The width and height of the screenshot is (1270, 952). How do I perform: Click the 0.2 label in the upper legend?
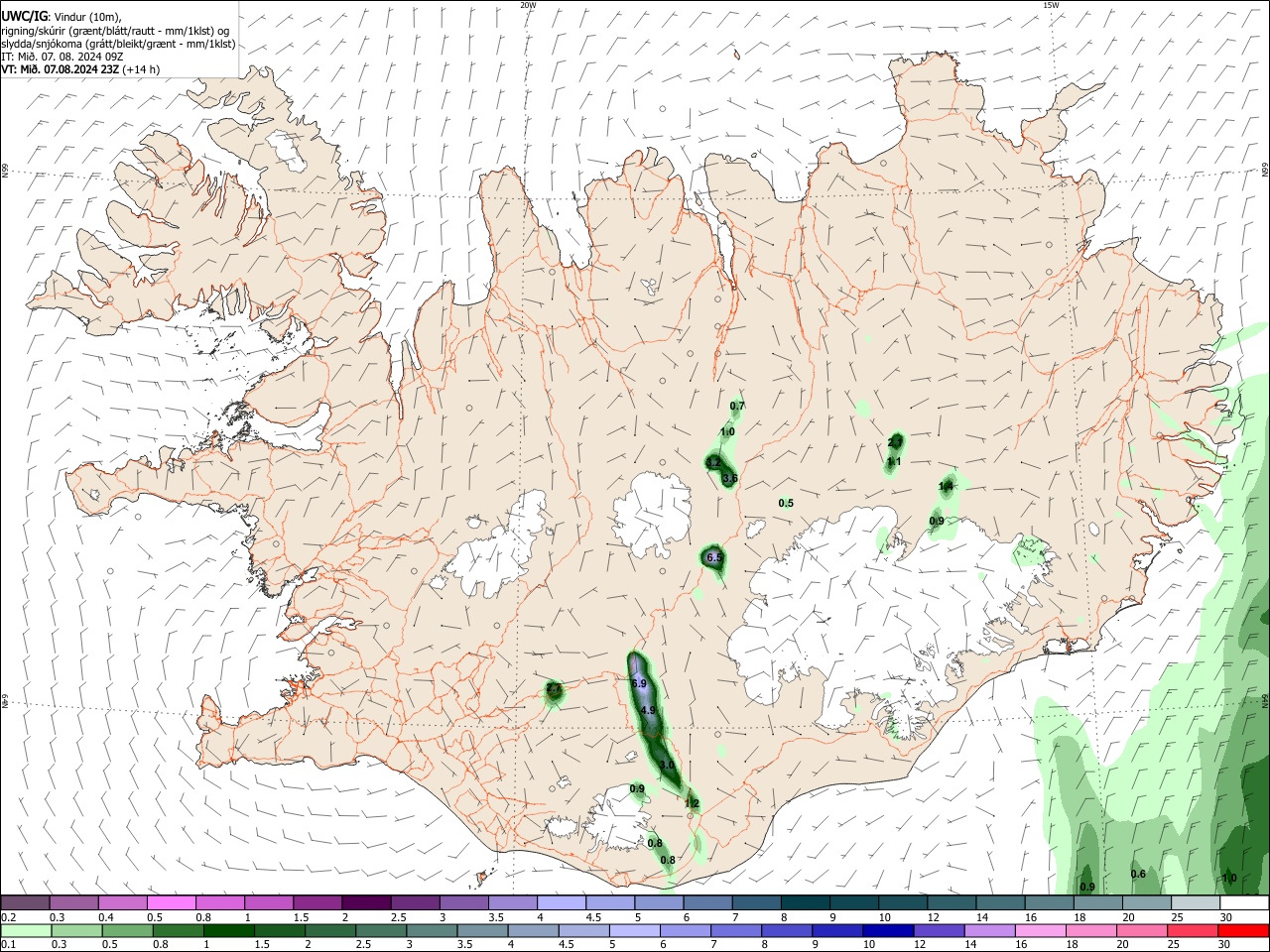tap(8, 917)
